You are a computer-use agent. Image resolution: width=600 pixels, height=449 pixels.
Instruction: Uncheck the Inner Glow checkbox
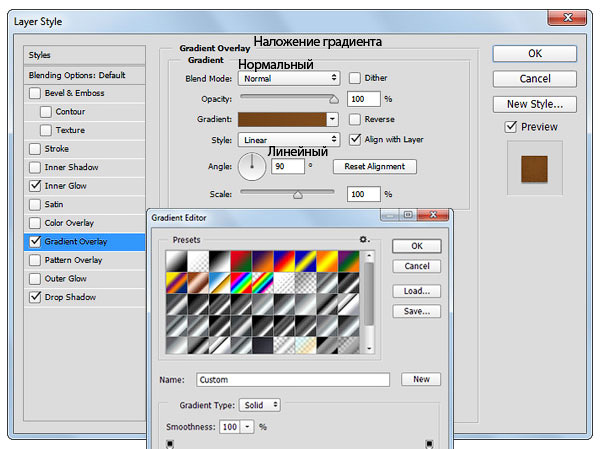tap(35, 186)
